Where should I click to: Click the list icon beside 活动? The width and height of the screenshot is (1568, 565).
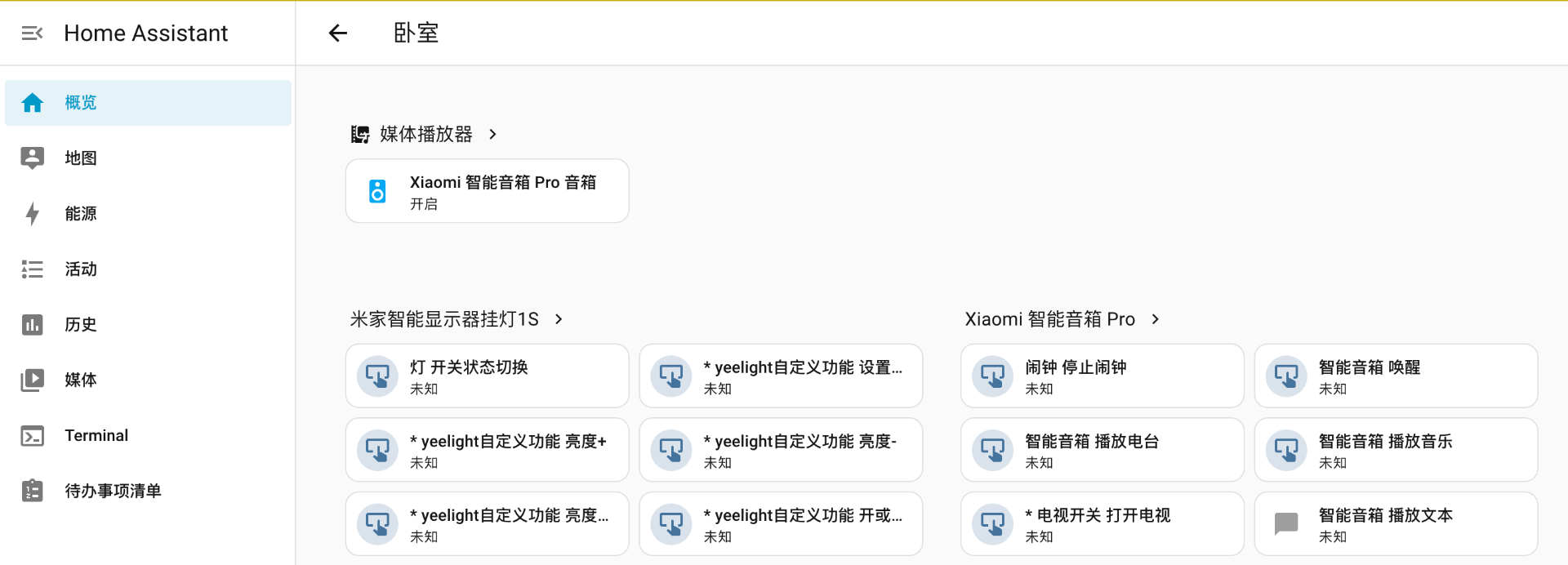pyautogui.click(x=32, y=269)
